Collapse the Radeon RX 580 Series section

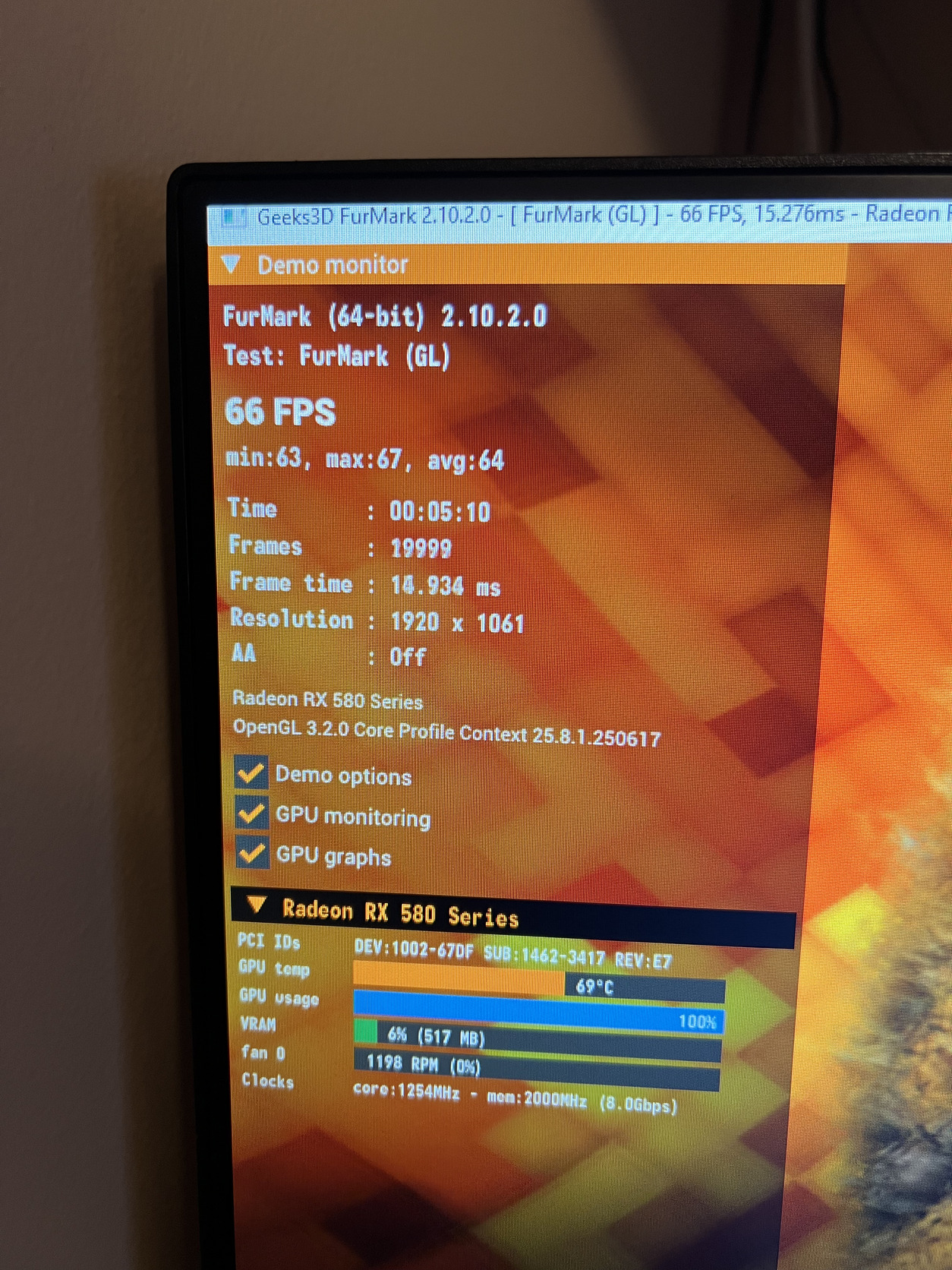(257, 905)
